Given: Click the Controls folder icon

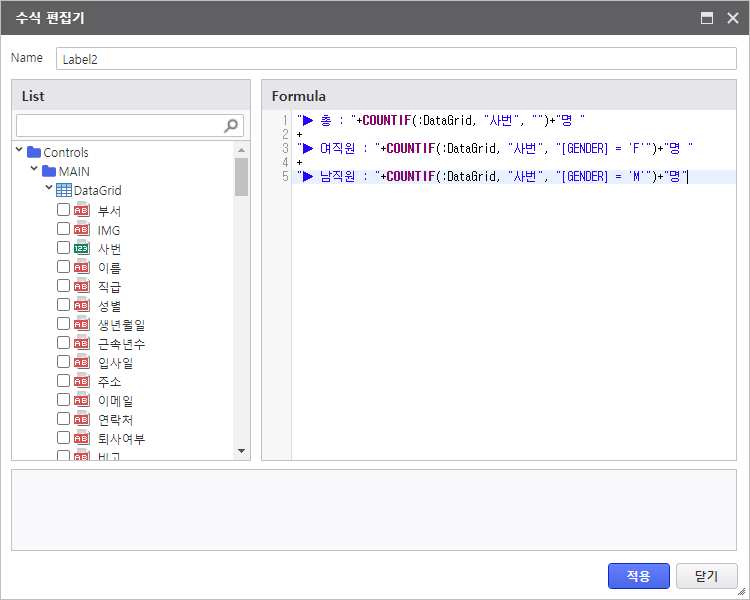Looking at the screenshot, I should click(34, 152).
